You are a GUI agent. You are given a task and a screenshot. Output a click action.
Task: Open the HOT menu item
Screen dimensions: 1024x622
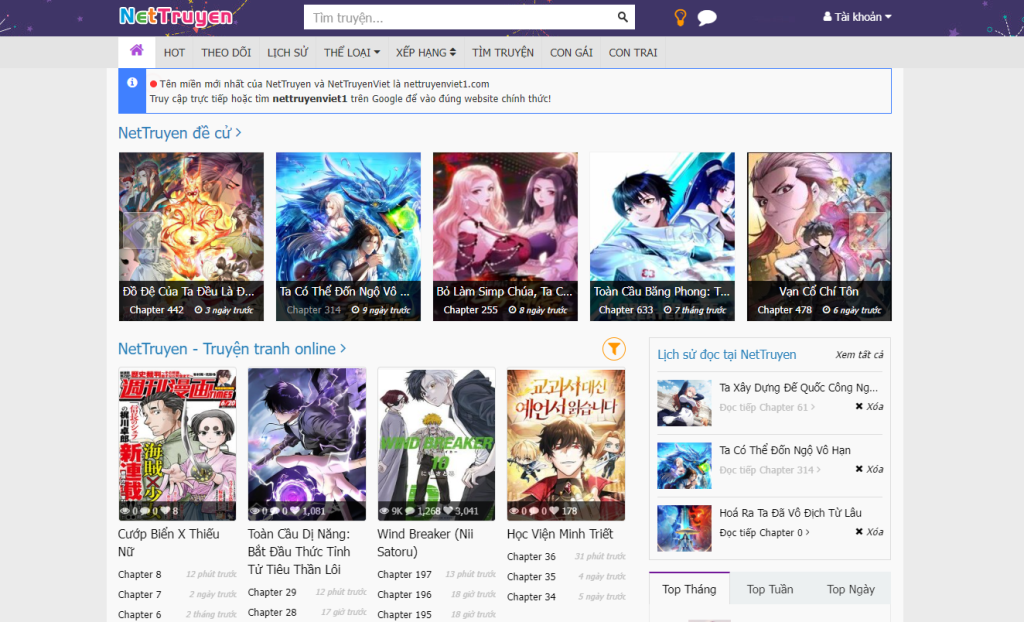pos(174,52)
